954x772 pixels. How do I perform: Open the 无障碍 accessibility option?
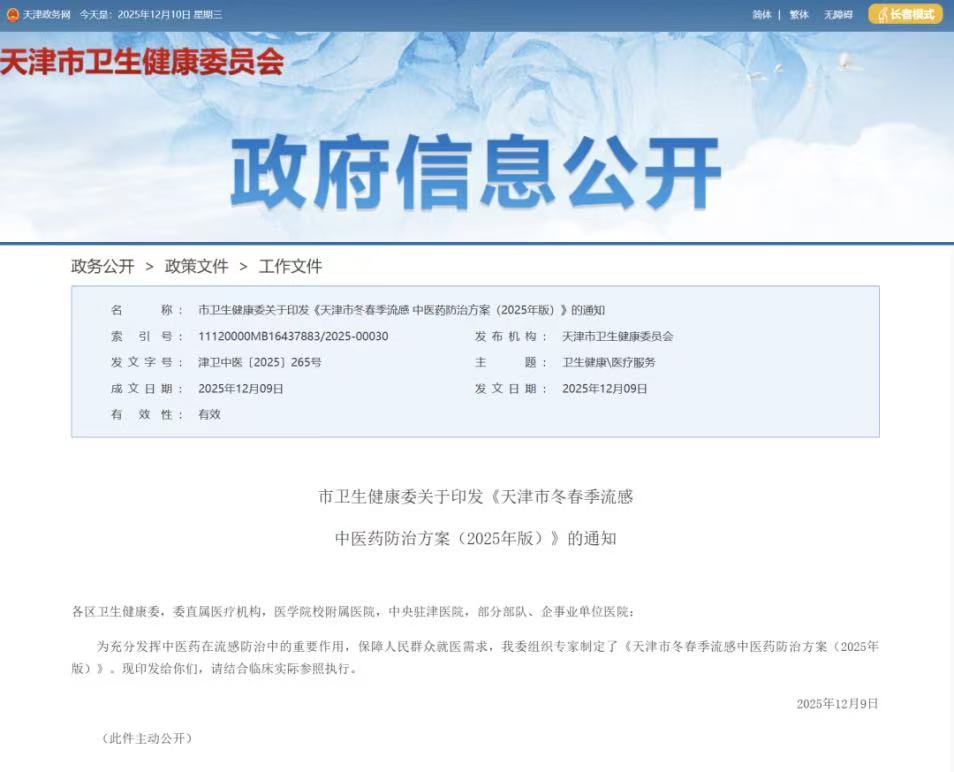click(x=838, y=15)
